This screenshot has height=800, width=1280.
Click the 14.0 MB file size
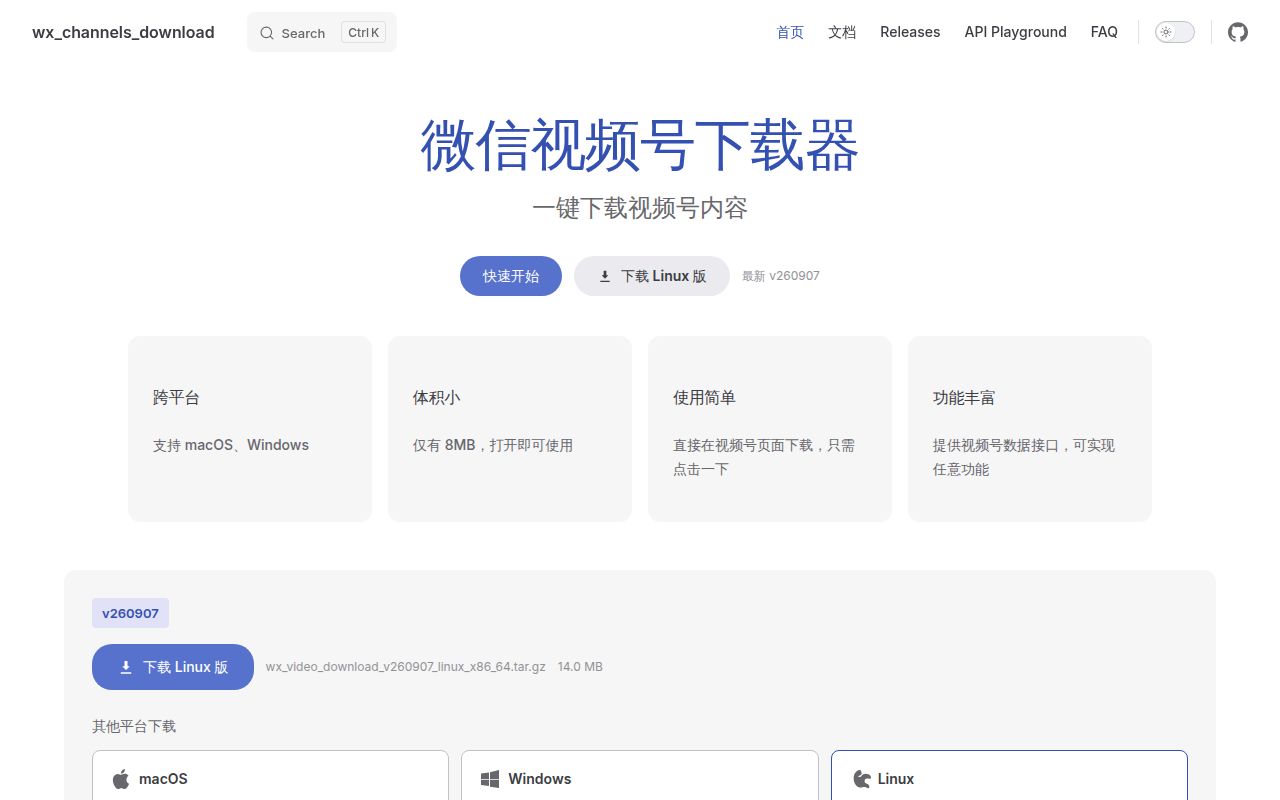pos(580,667)
